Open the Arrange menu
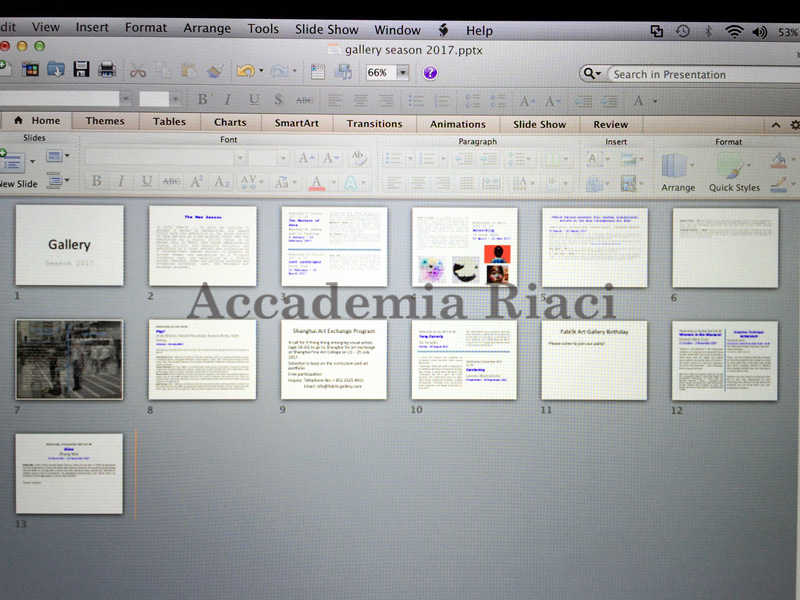The width and height of the screenshot is (800, 600). 207,28
